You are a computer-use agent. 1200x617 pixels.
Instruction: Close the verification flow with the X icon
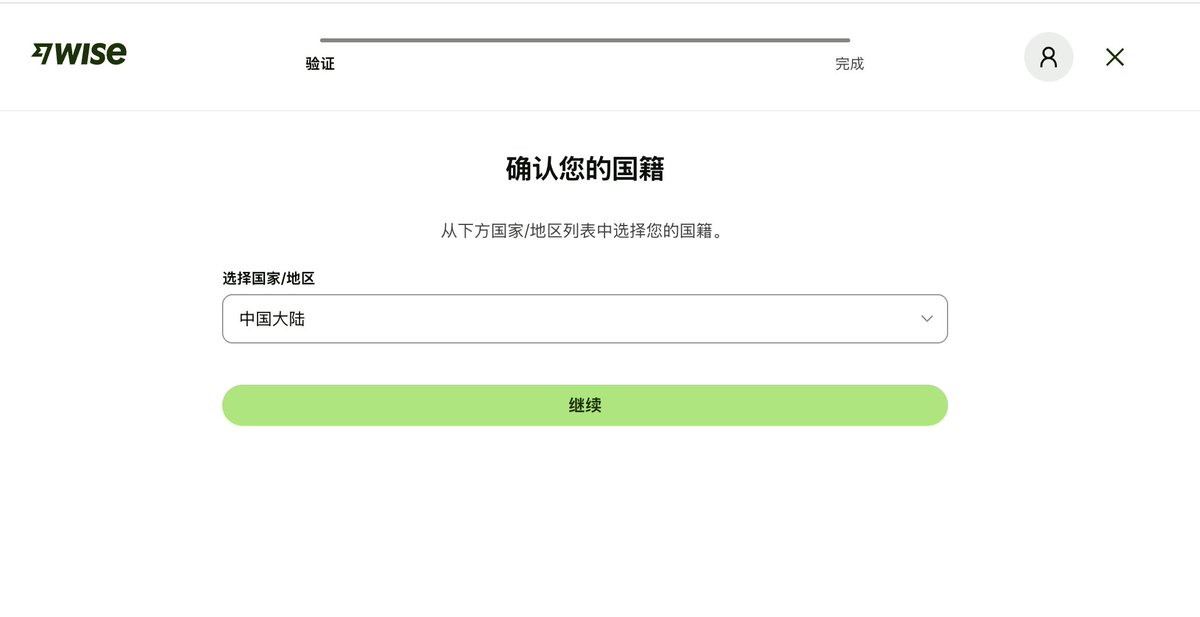(1115, 57)
